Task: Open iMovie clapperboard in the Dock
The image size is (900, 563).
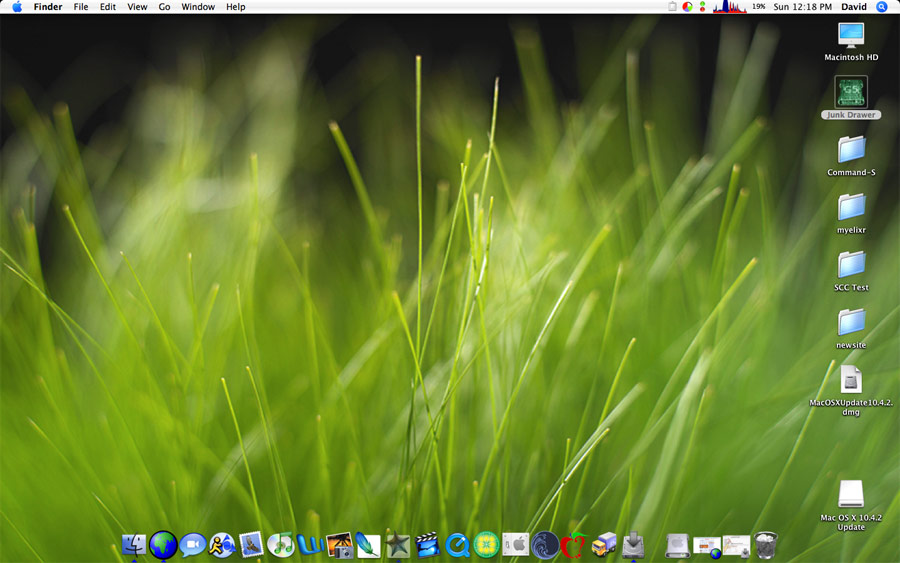Action: point(428,545)
